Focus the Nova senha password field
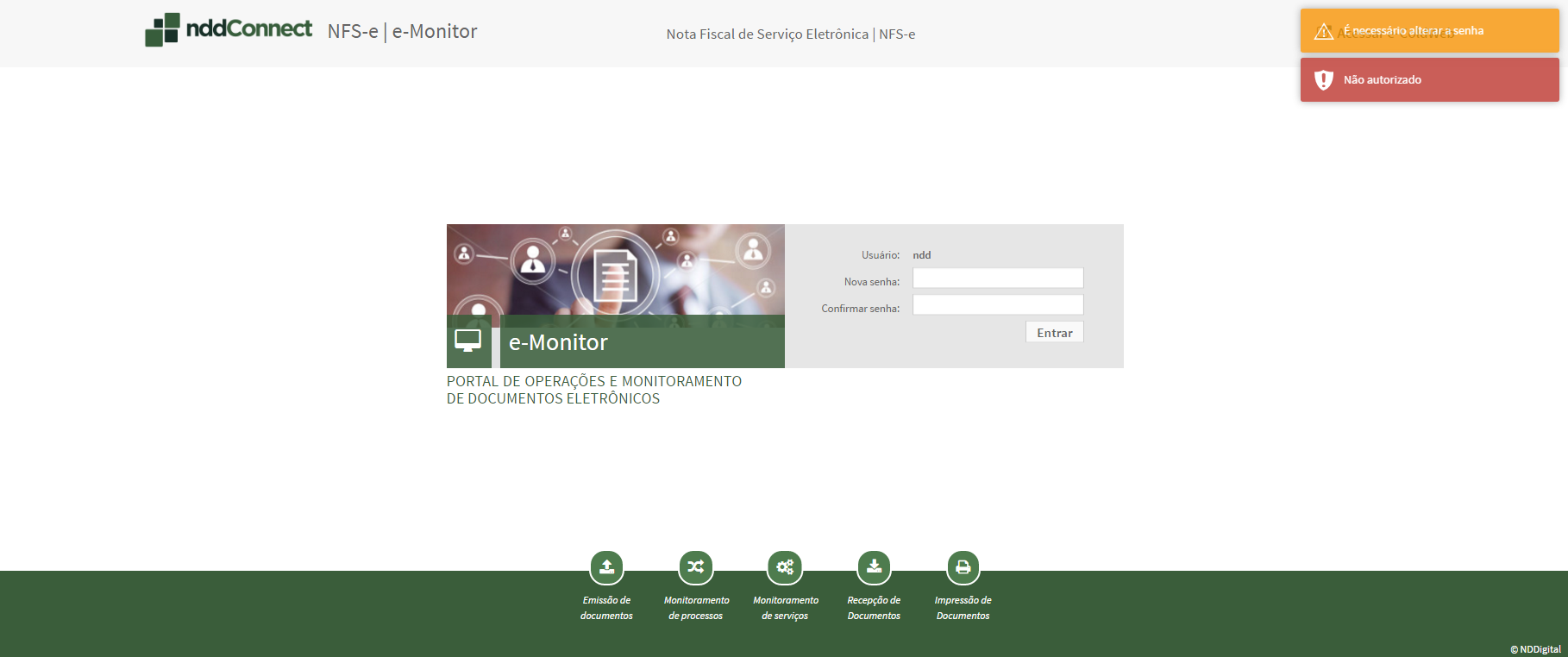This screenshot has width=1568, height=657. [x=997, y=278]
